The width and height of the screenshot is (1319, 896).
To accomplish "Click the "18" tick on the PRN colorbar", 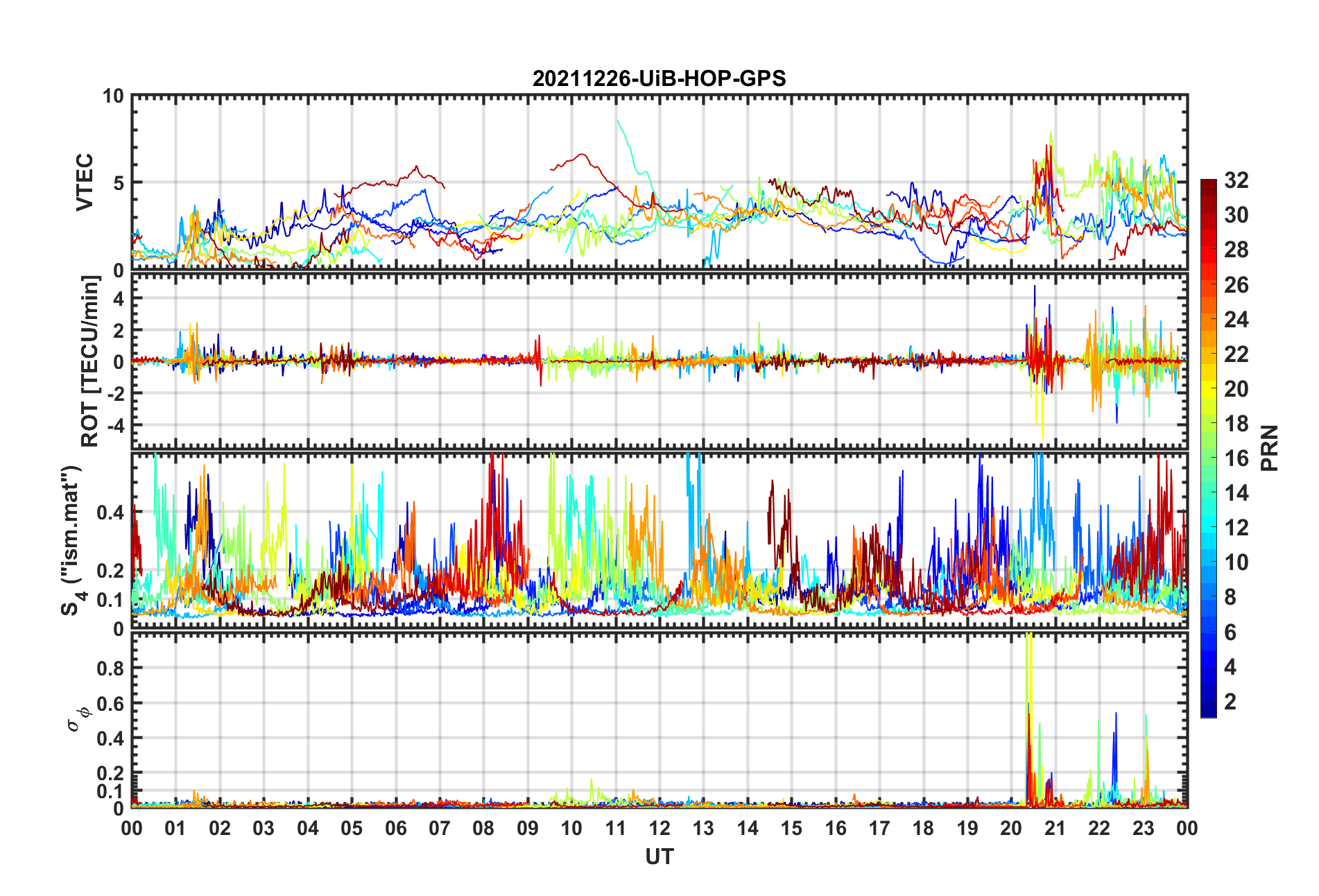I will (x=1236, y=423).
